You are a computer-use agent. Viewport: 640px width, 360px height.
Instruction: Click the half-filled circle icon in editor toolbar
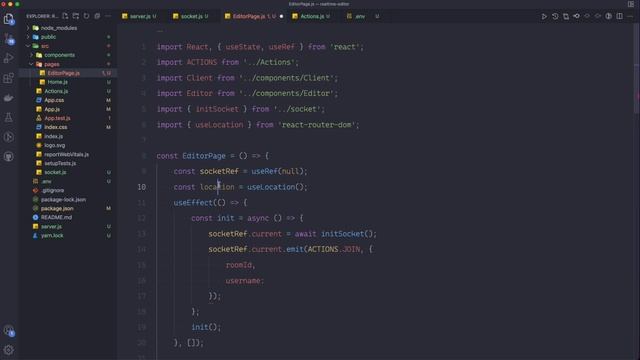[x=609, y=16]
